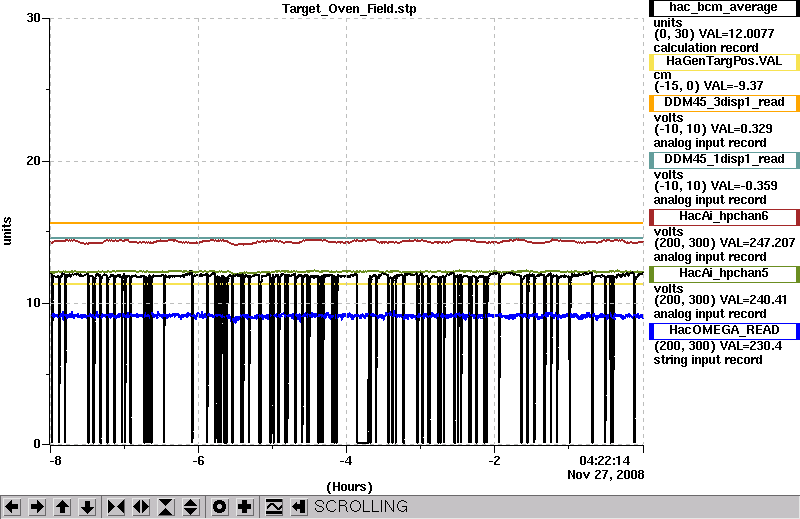
Task: Click the orange horizontal trace on the plot
Action: click(x=347, y=223)
